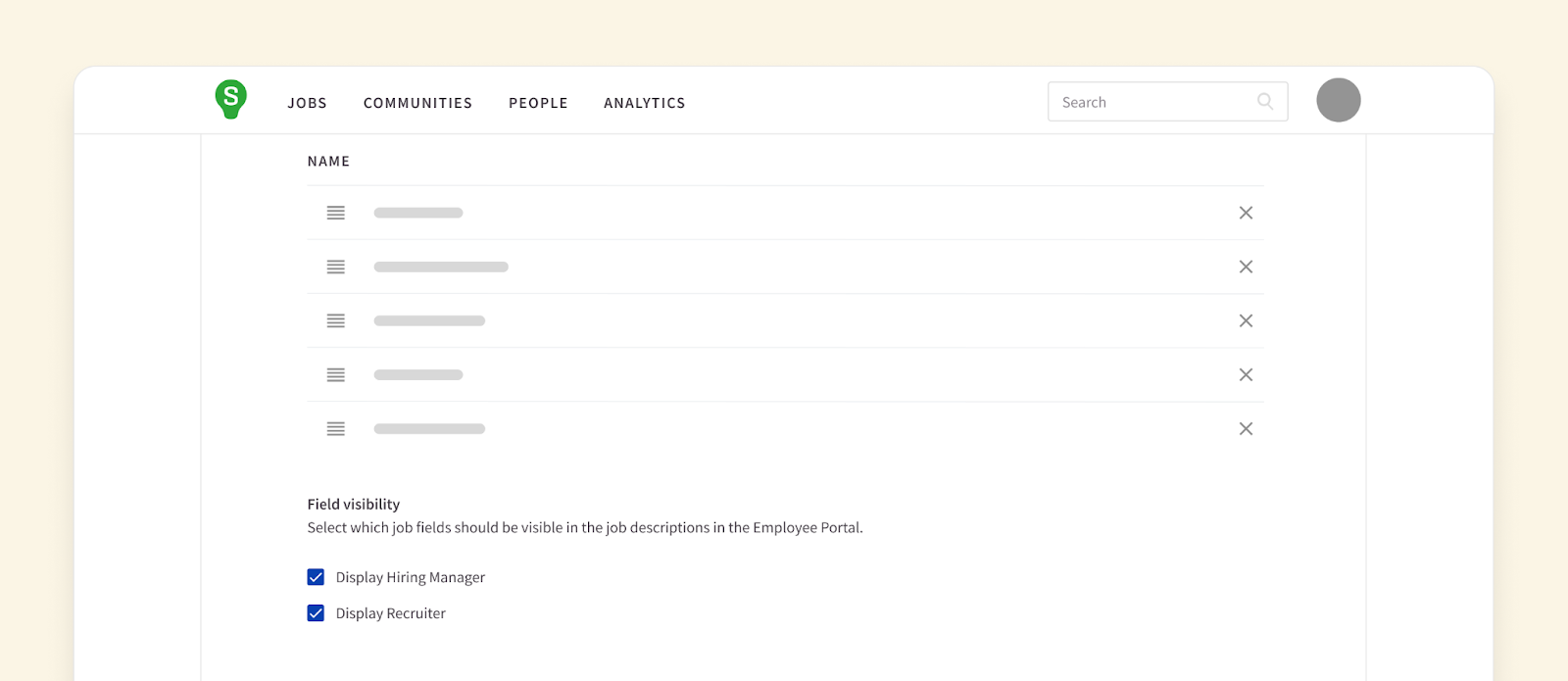The height and width of the screenshot is (681, 1568).
Task: Remove the first row with its X
Action: (1246, 213)
